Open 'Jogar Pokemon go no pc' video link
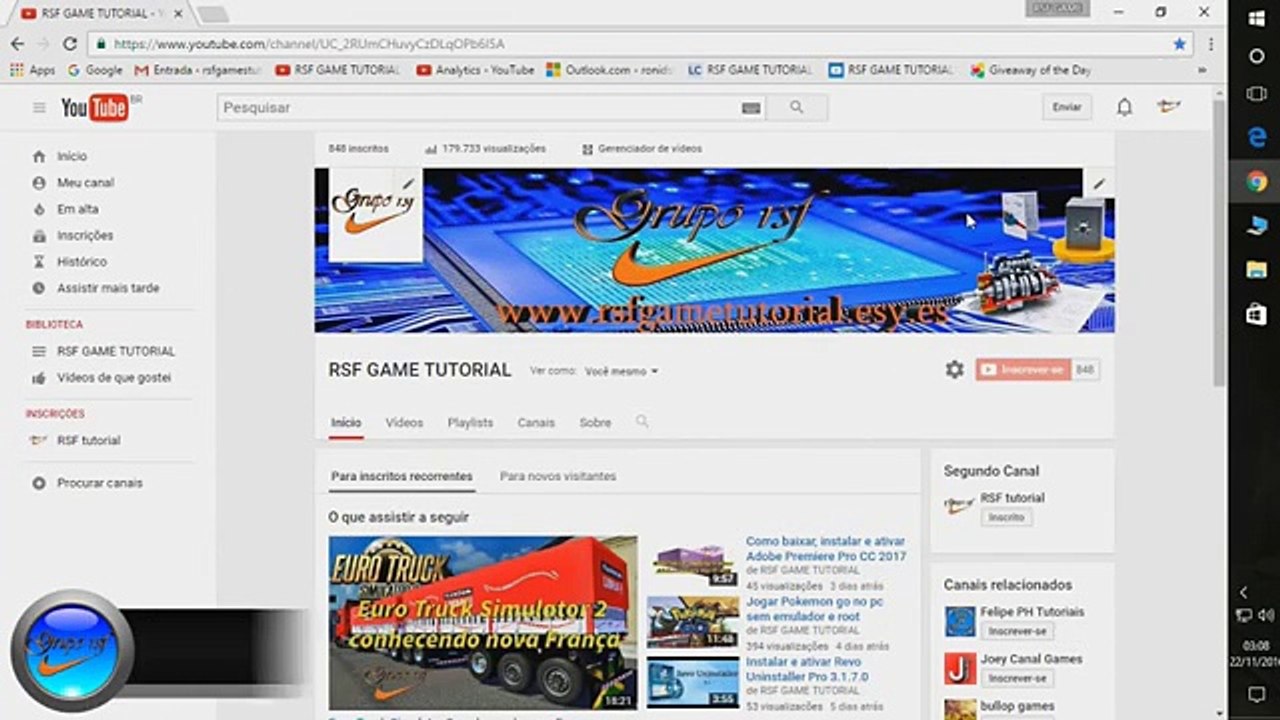This screenshot has width=1280, height=720. (x=815, y=610)
